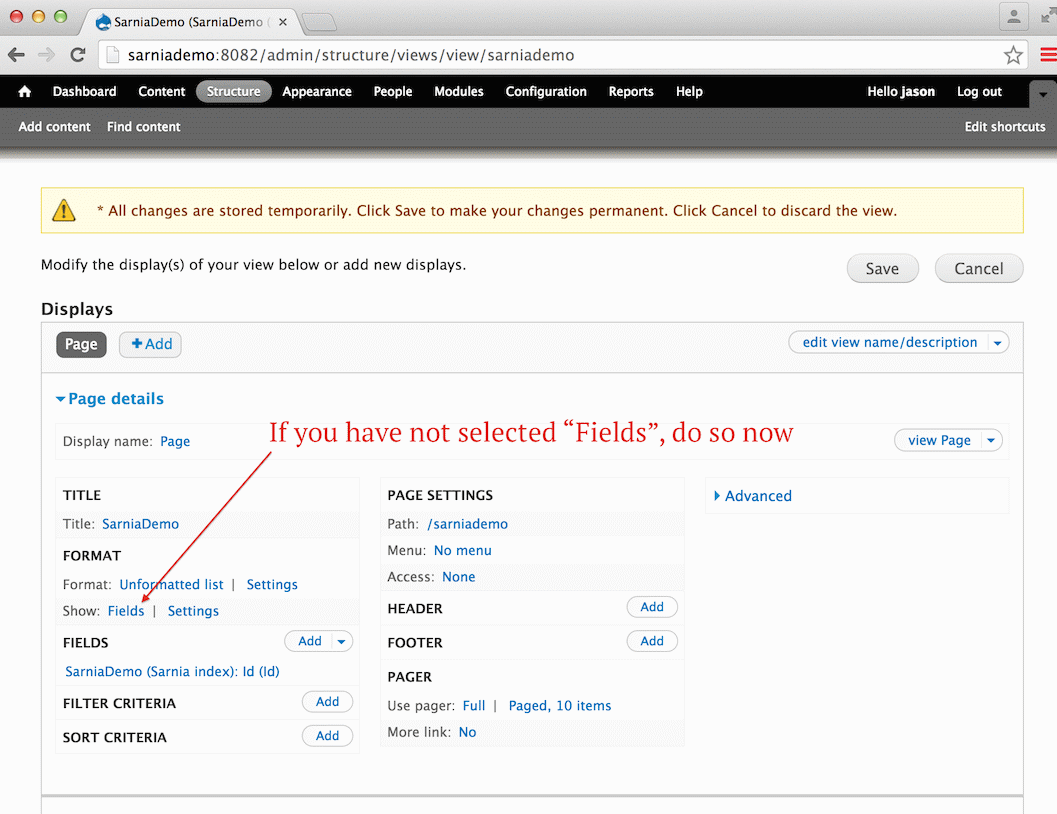Click the browser address bar

[550, 55]
